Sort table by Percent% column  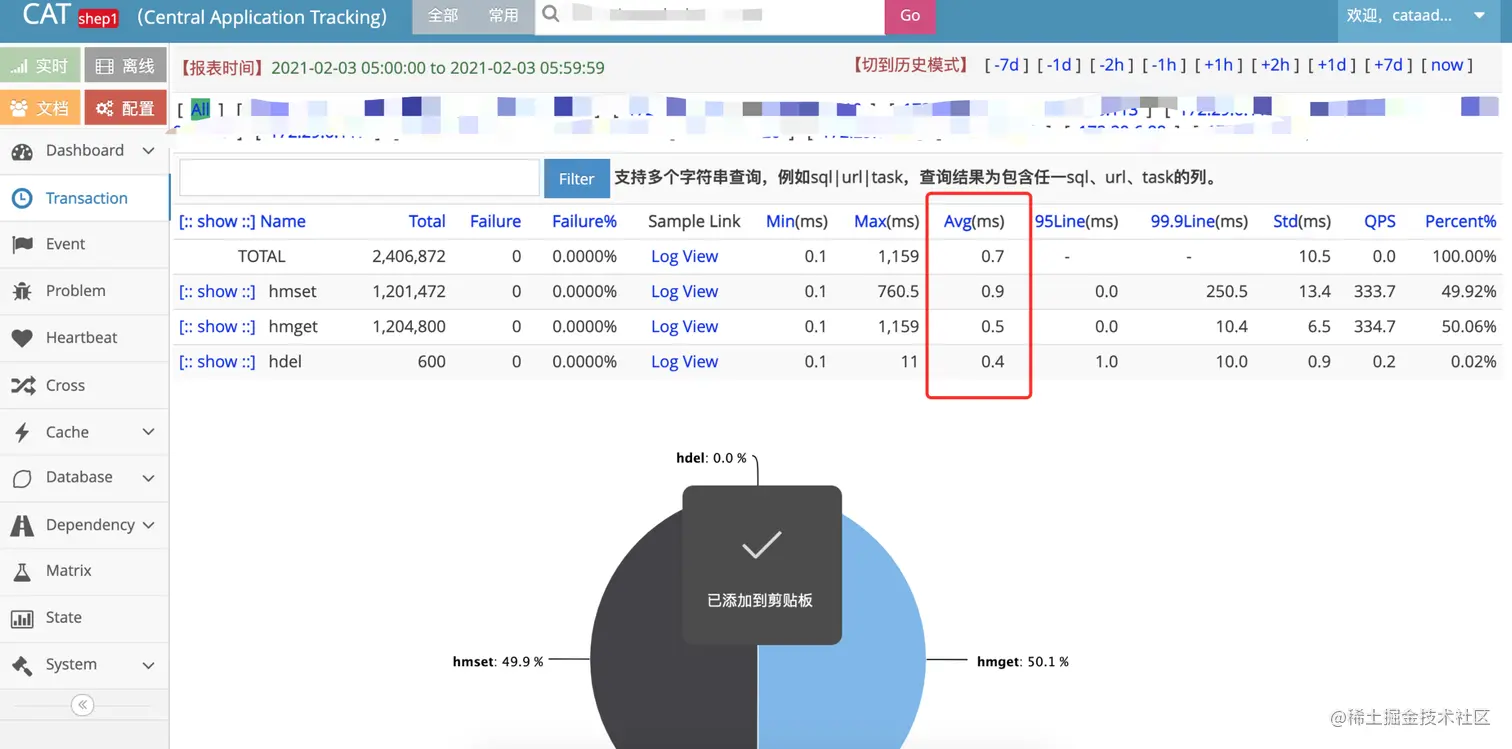[1460, 222]
